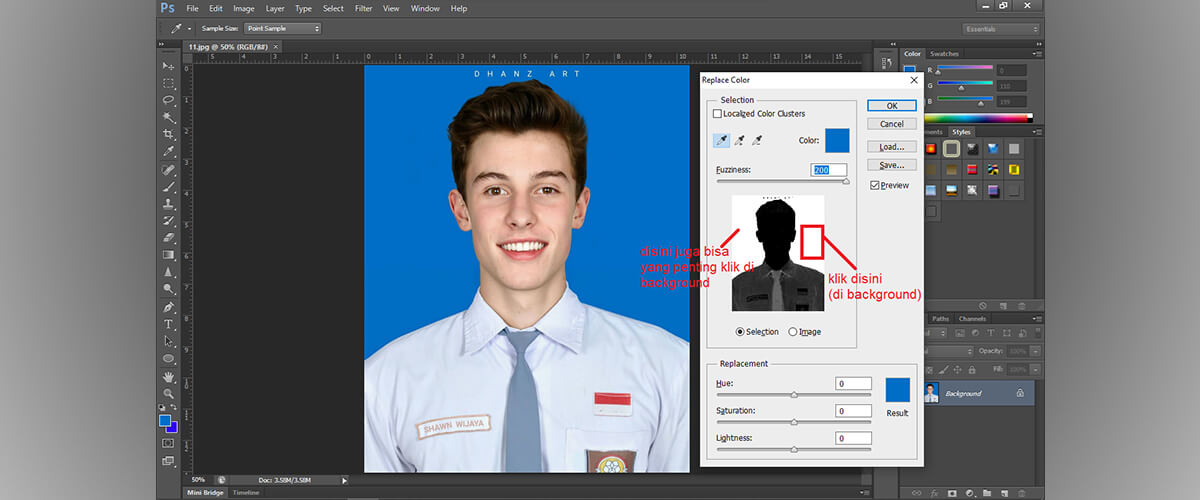Click the Result color swatch
Screen dimensions: 1200x500
[x=897, y=390]
